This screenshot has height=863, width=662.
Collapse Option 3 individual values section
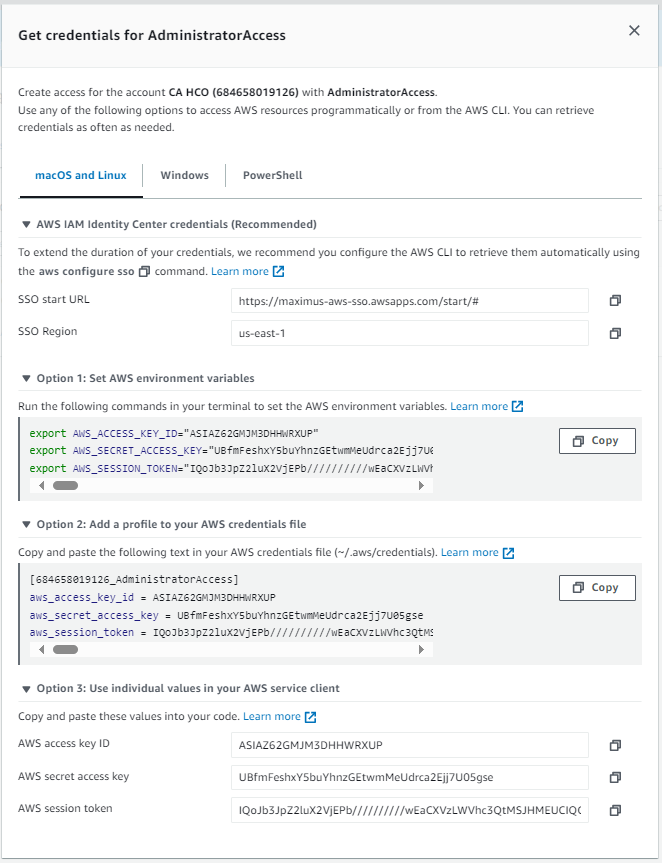point(26,688)
